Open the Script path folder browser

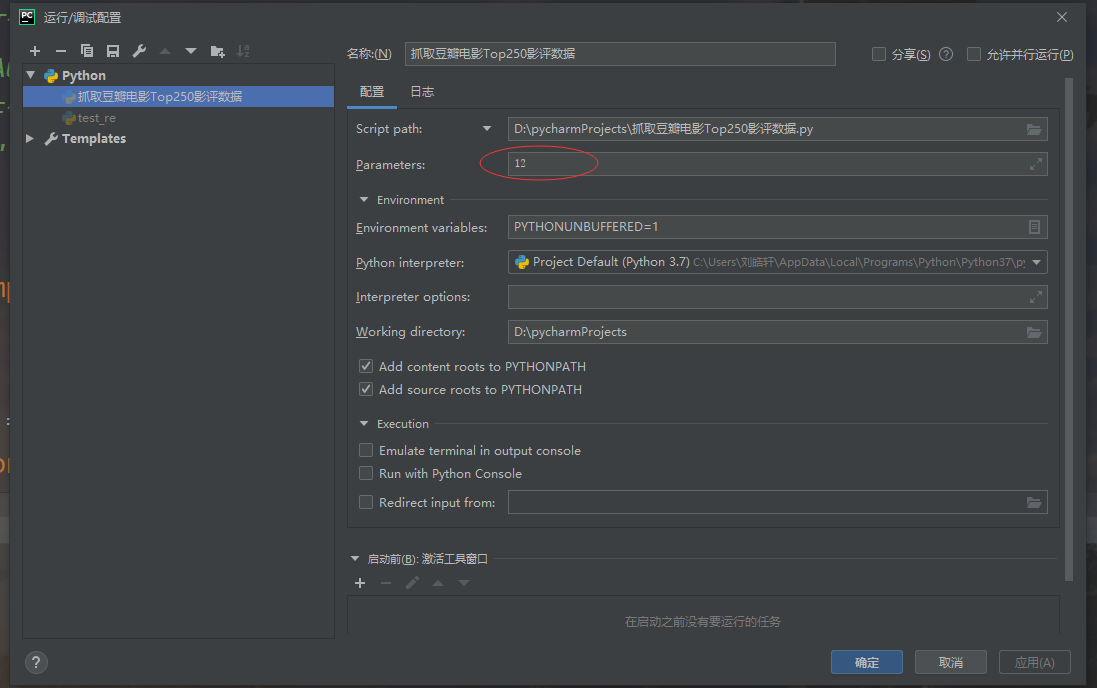tap(1034, 128)
